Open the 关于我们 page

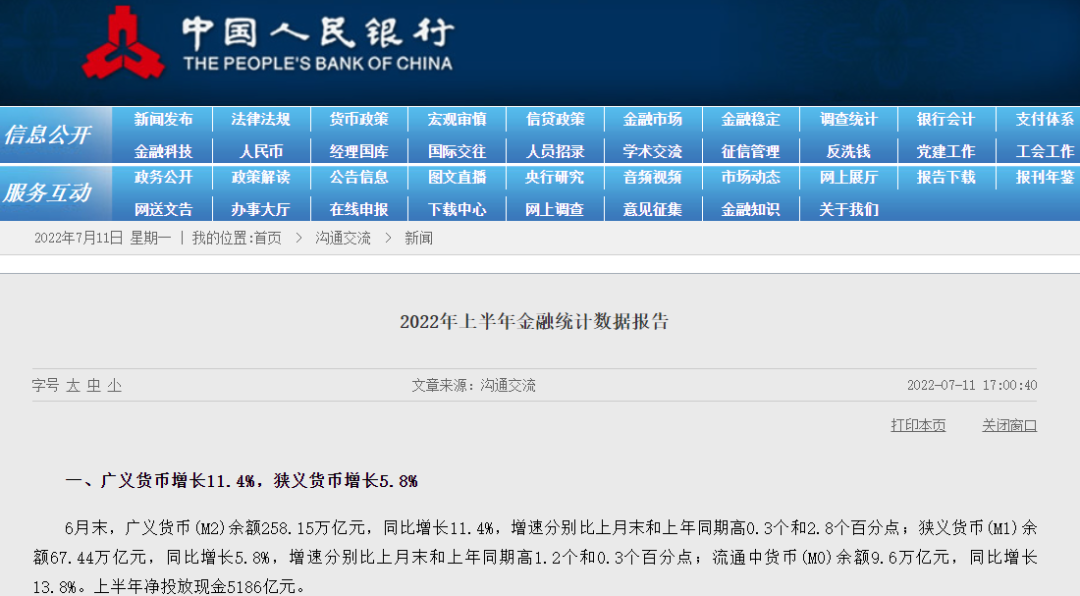[x=848, y=209]
